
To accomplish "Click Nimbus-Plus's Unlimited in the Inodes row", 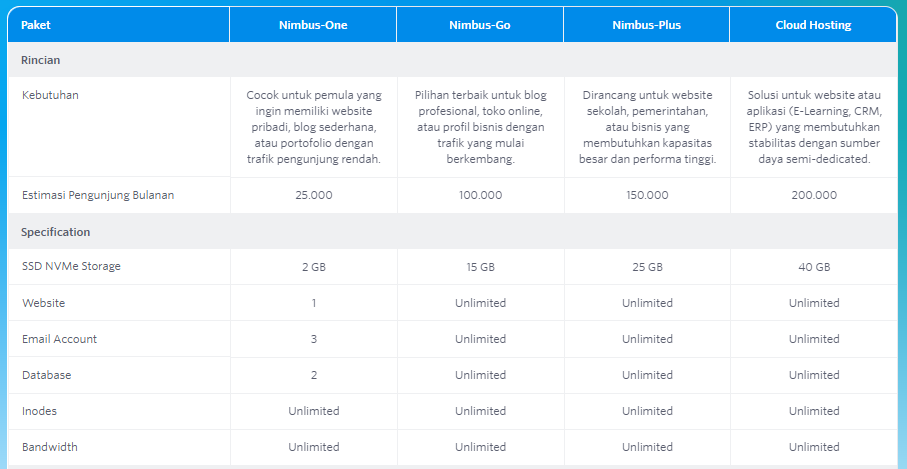I will (x=647, y=411).
